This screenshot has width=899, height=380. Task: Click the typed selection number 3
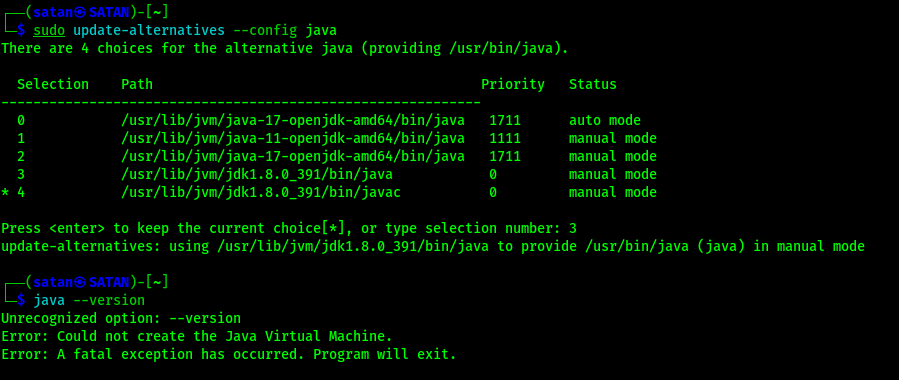[x=573, y=229]
